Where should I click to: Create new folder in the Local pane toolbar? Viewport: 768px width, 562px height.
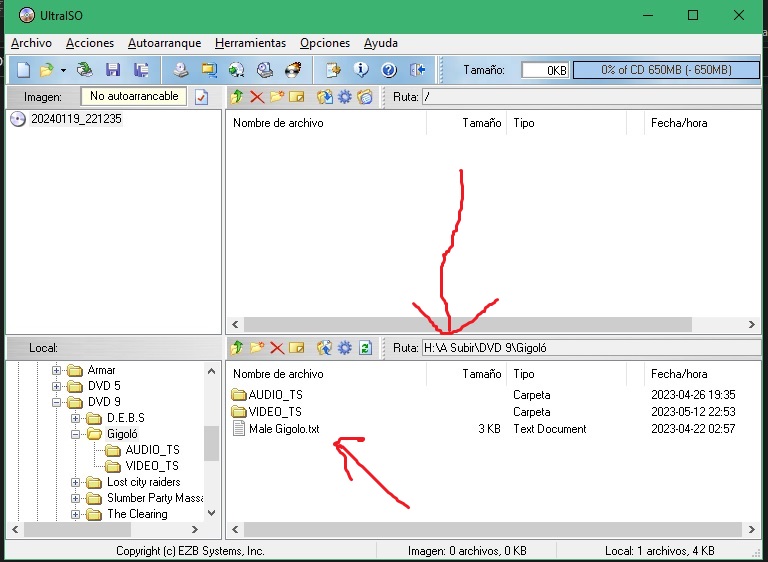[257, 348]
